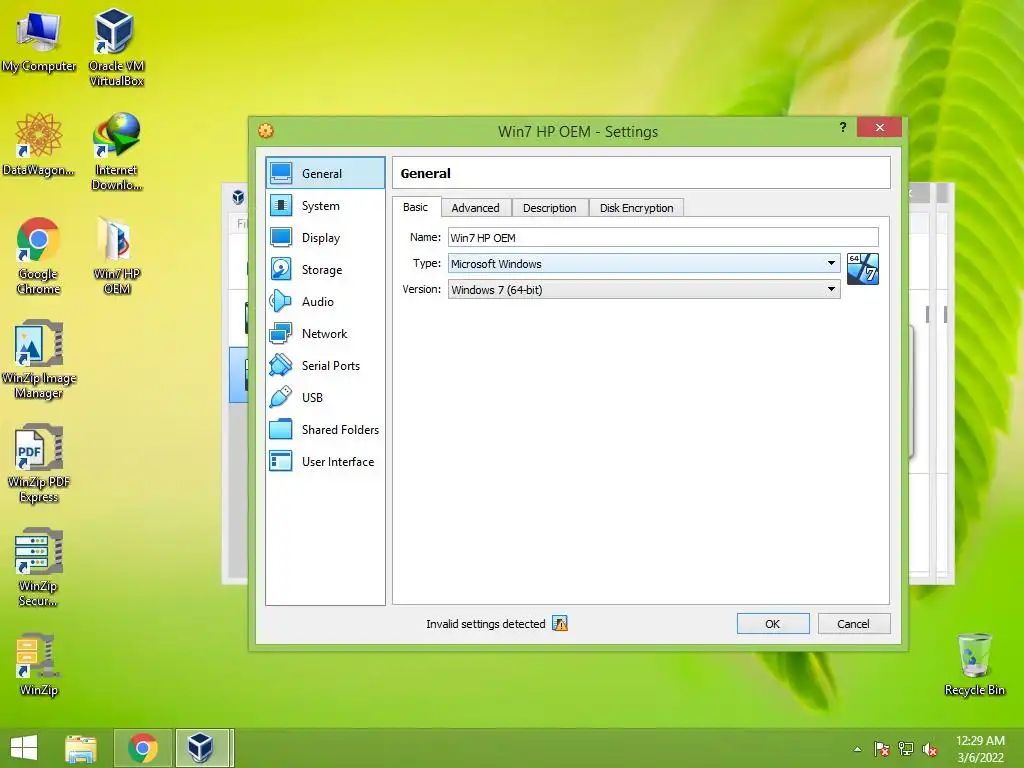Confirm settings with the OK button

point(773,624)
